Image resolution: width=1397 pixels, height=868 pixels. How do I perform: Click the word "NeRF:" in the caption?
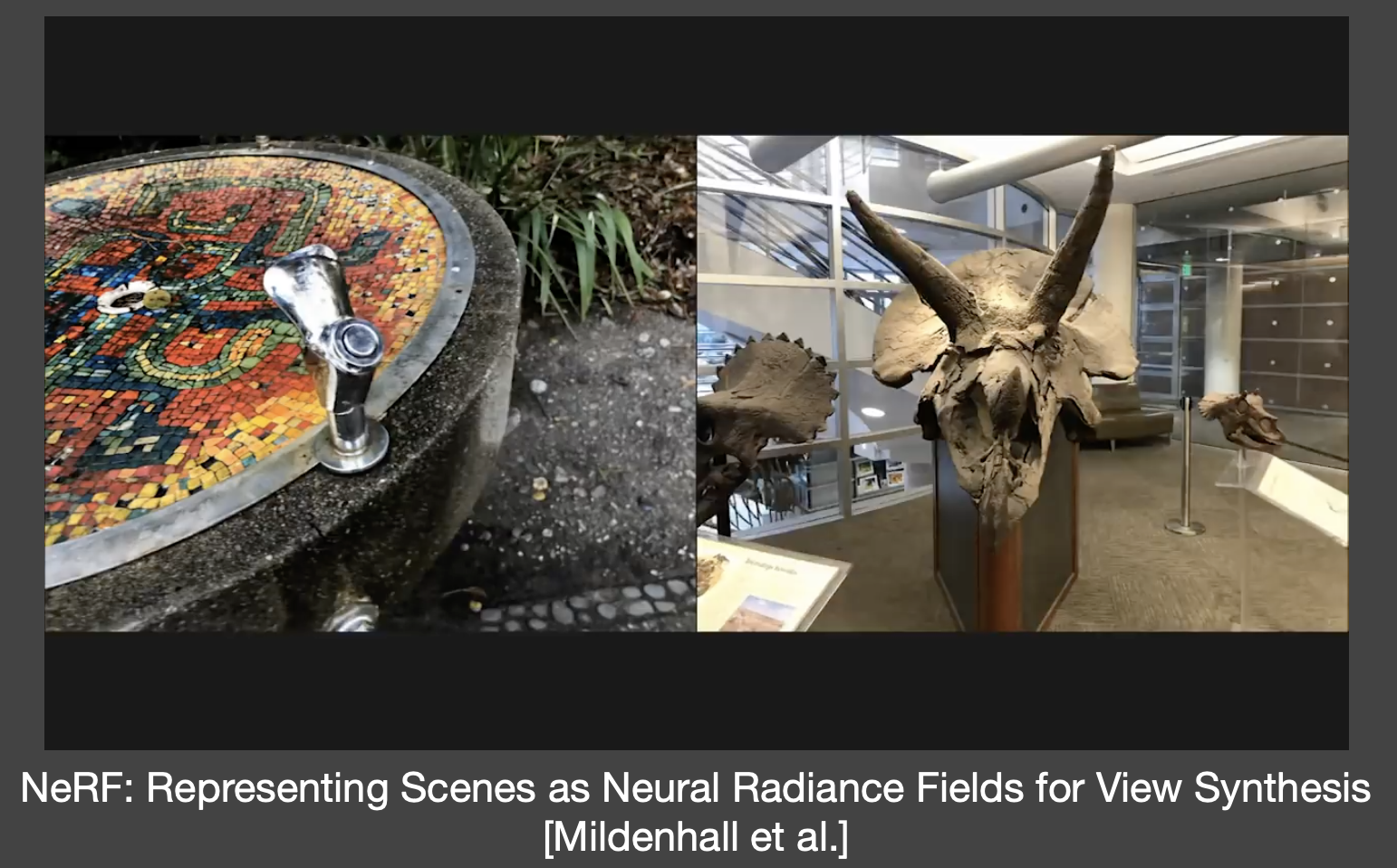[x=77, y=788]
